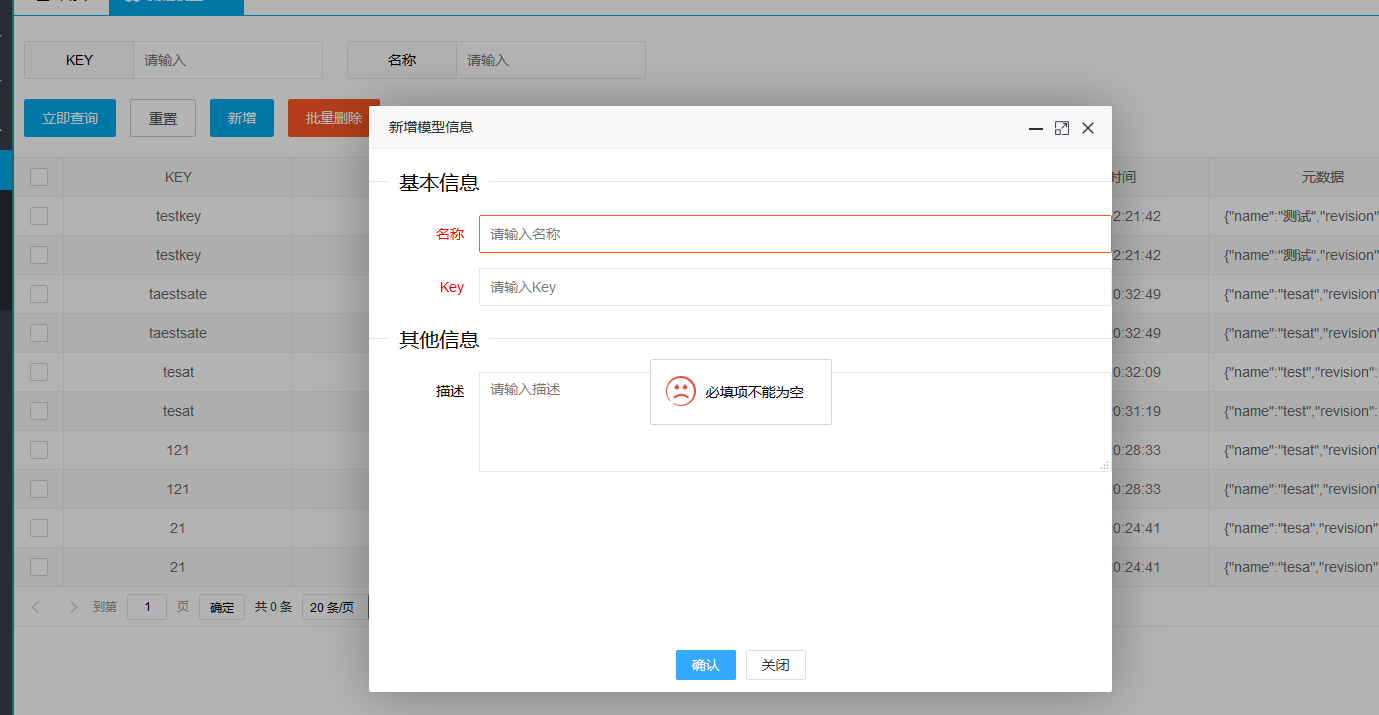Click the 新增 add button
The image size is (1379, 715).
(x=241, y=117)
